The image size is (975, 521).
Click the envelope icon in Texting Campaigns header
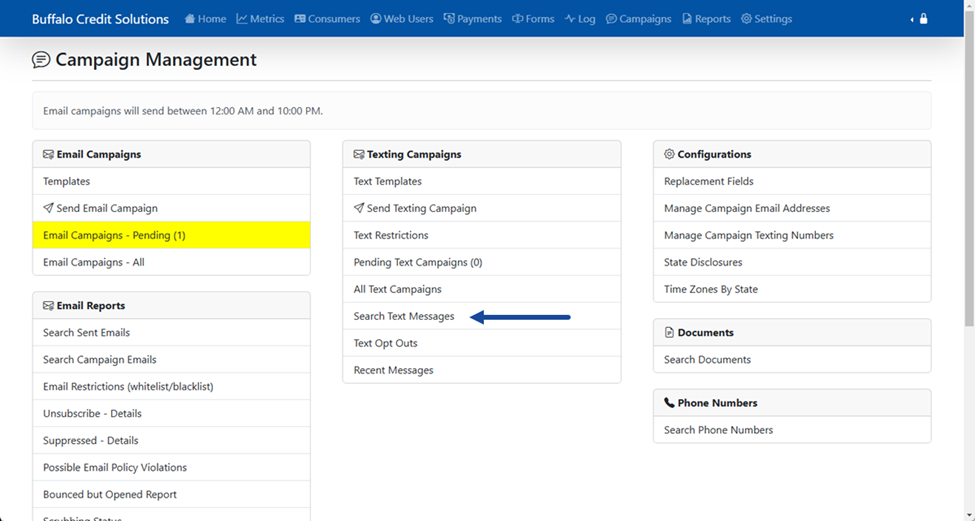coord(359,154)
